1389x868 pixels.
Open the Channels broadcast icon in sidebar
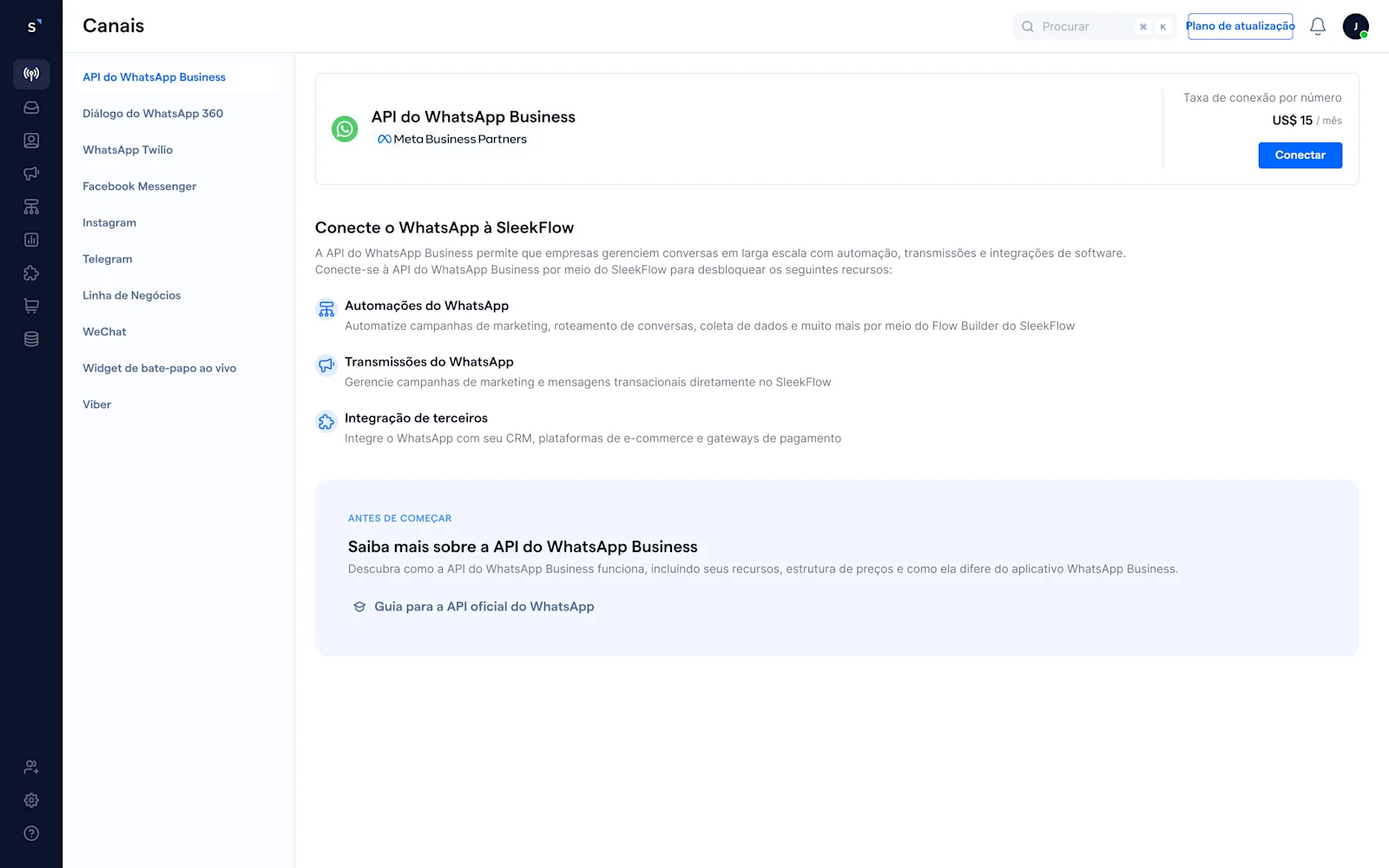(31, 74)
